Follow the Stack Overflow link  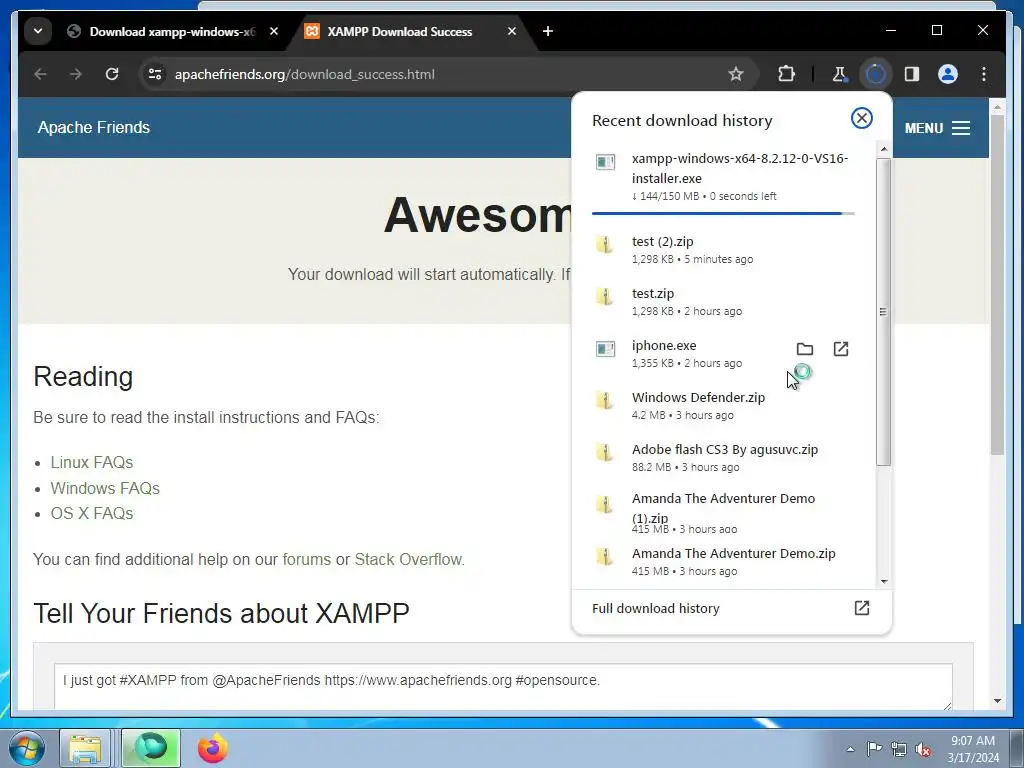tap(408, 560)
